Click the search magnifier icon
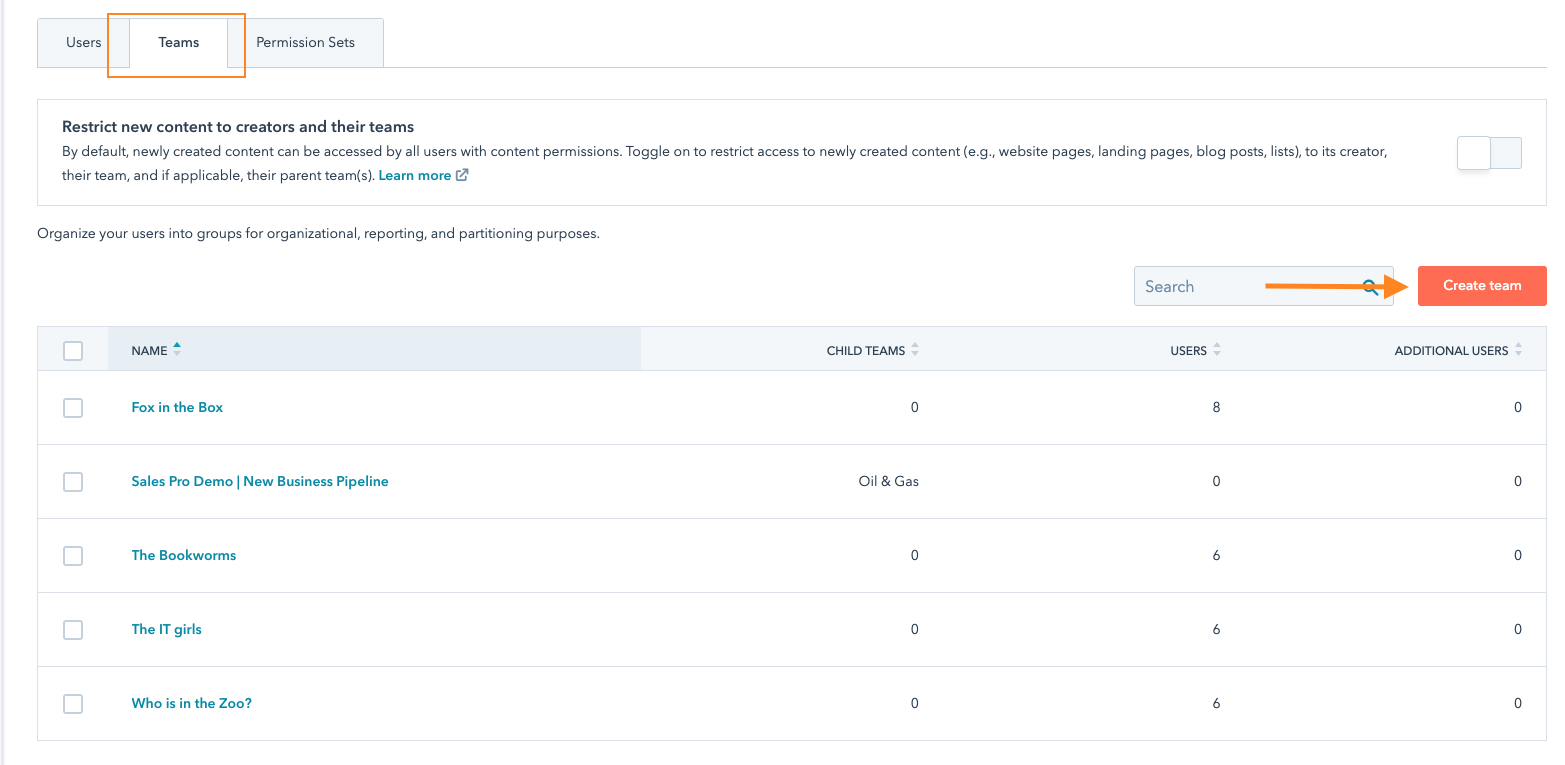 pos(1371,286)
